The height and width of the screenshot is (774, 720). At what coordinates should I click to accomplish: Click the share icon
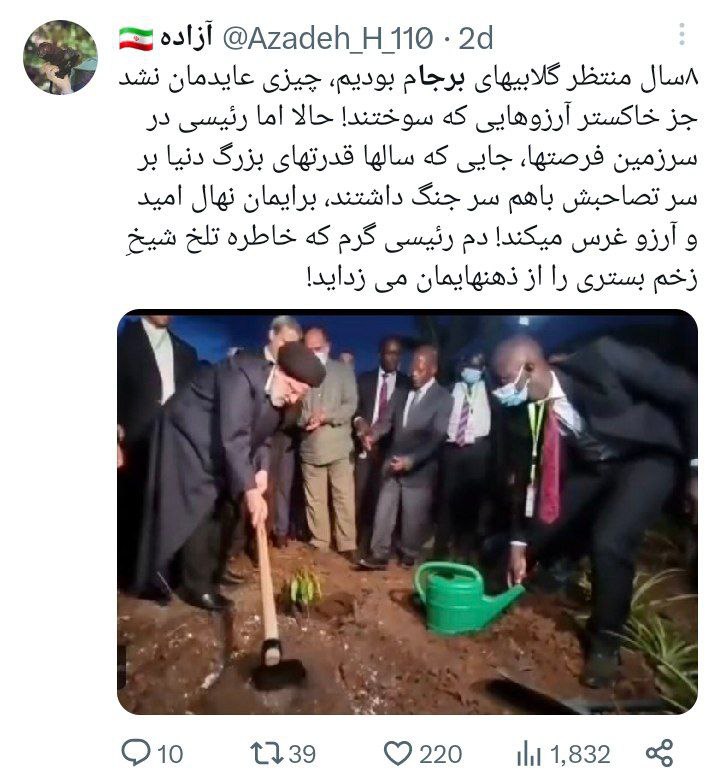[x=659, y=753]
